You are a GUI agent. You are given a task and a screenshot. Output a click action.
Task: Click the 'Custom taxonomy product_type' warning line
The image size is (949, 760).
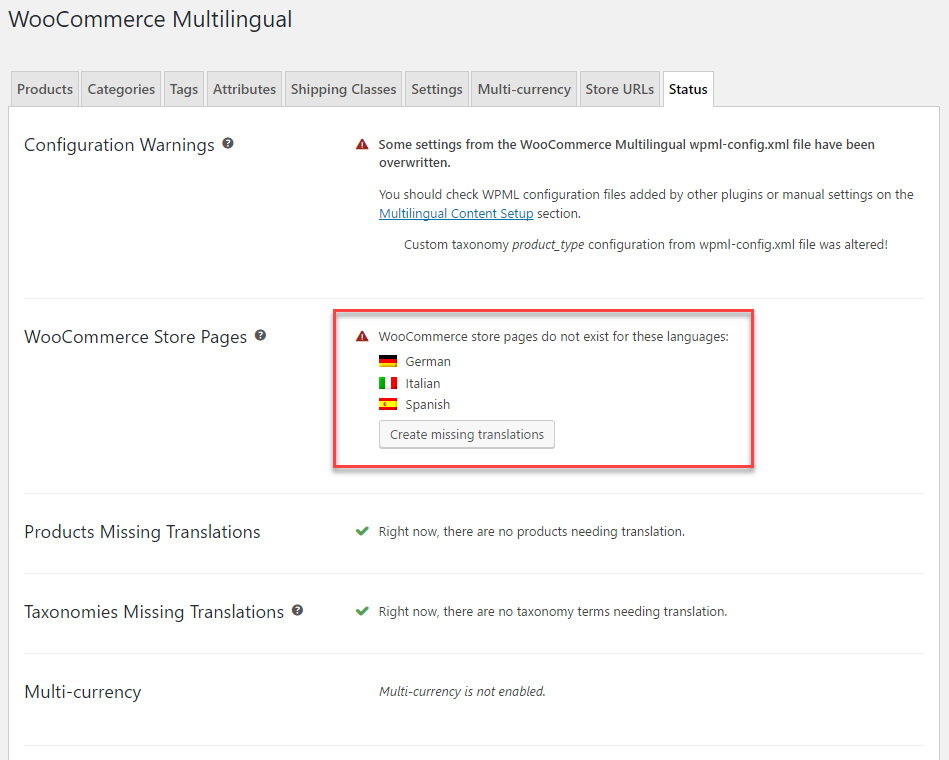coord(646,244)
